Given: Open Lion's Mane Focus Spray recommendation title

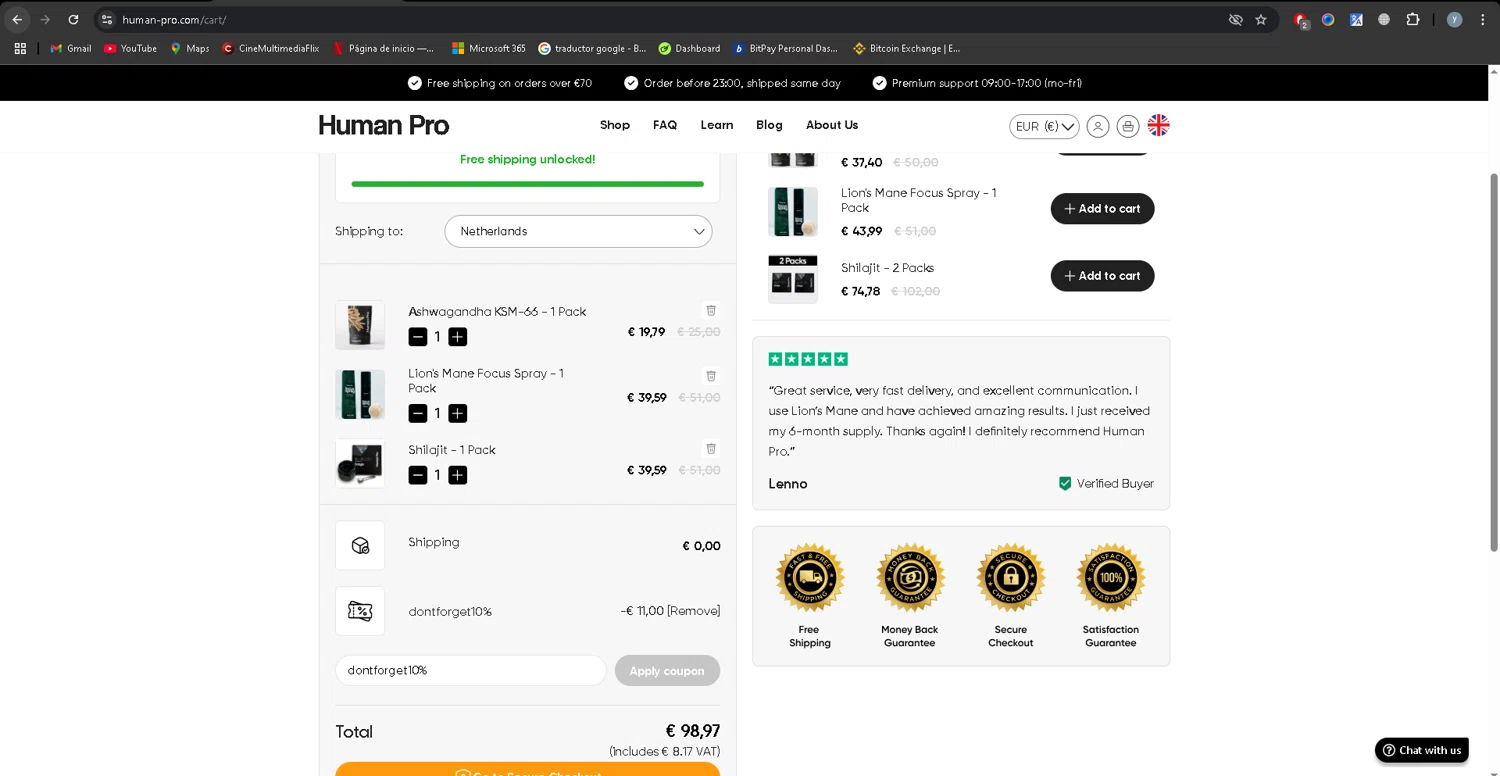Looking at the screenshot, I should [918, 200].
